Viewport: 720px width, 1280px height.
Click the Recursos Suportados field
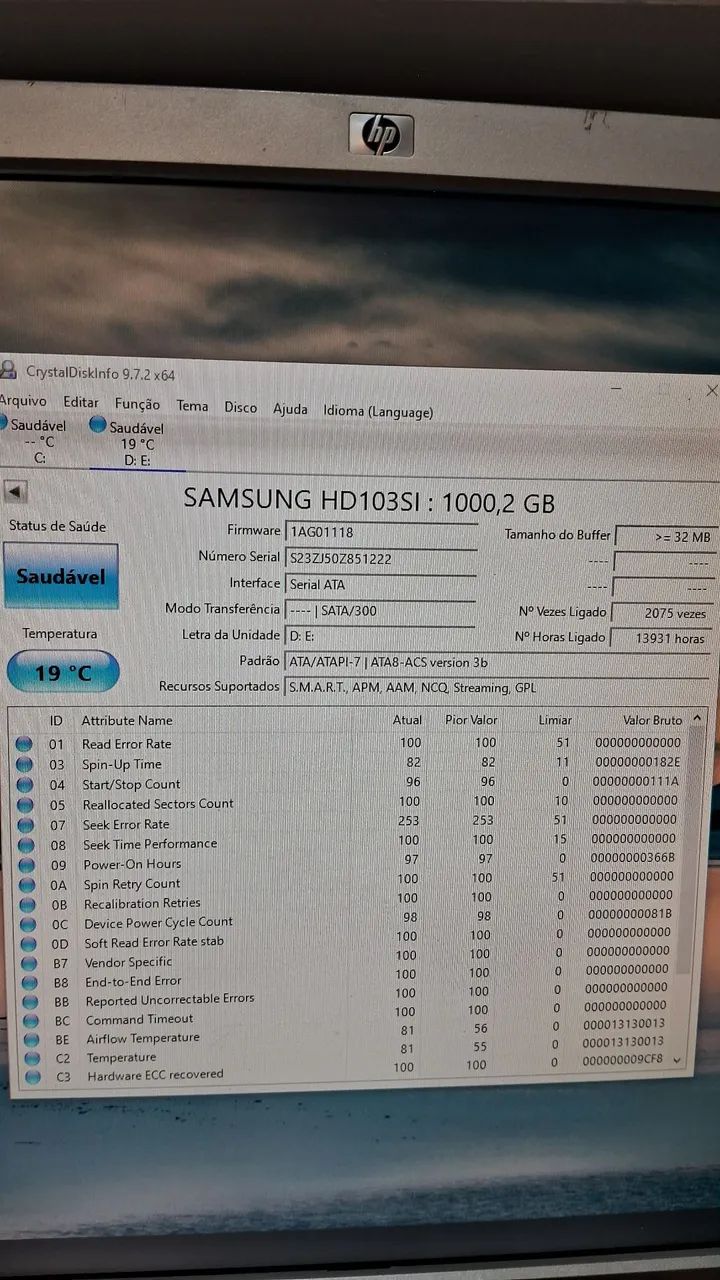coord(498,688)
